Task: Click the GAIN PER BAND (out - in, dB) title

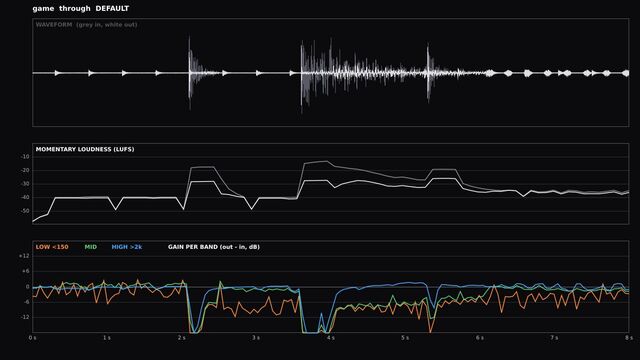Action: pos(214,247)
